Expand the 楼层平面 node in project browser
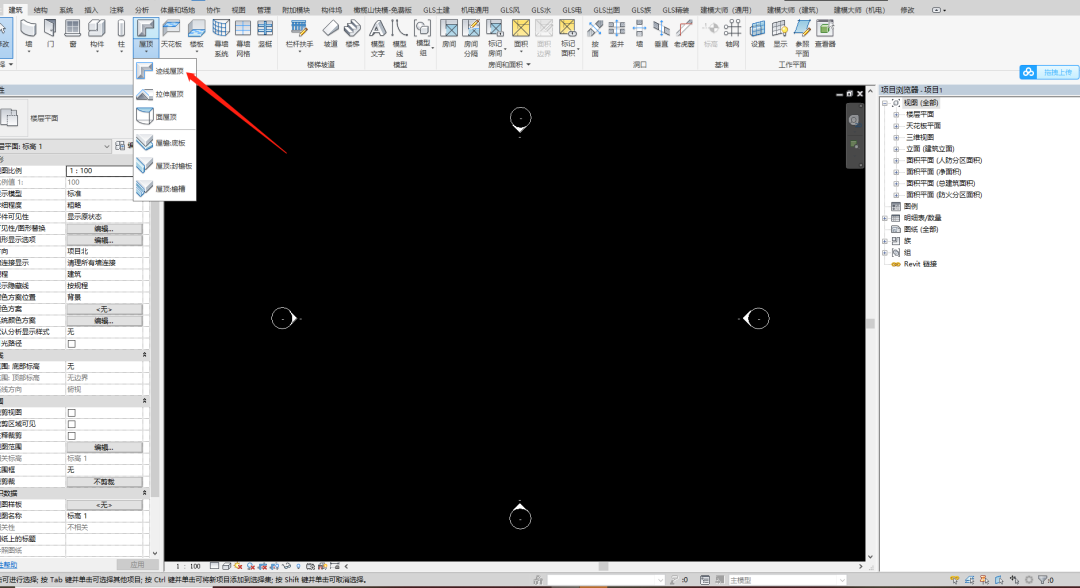Viewport: 1080px width, 588px height. (896, 114)
